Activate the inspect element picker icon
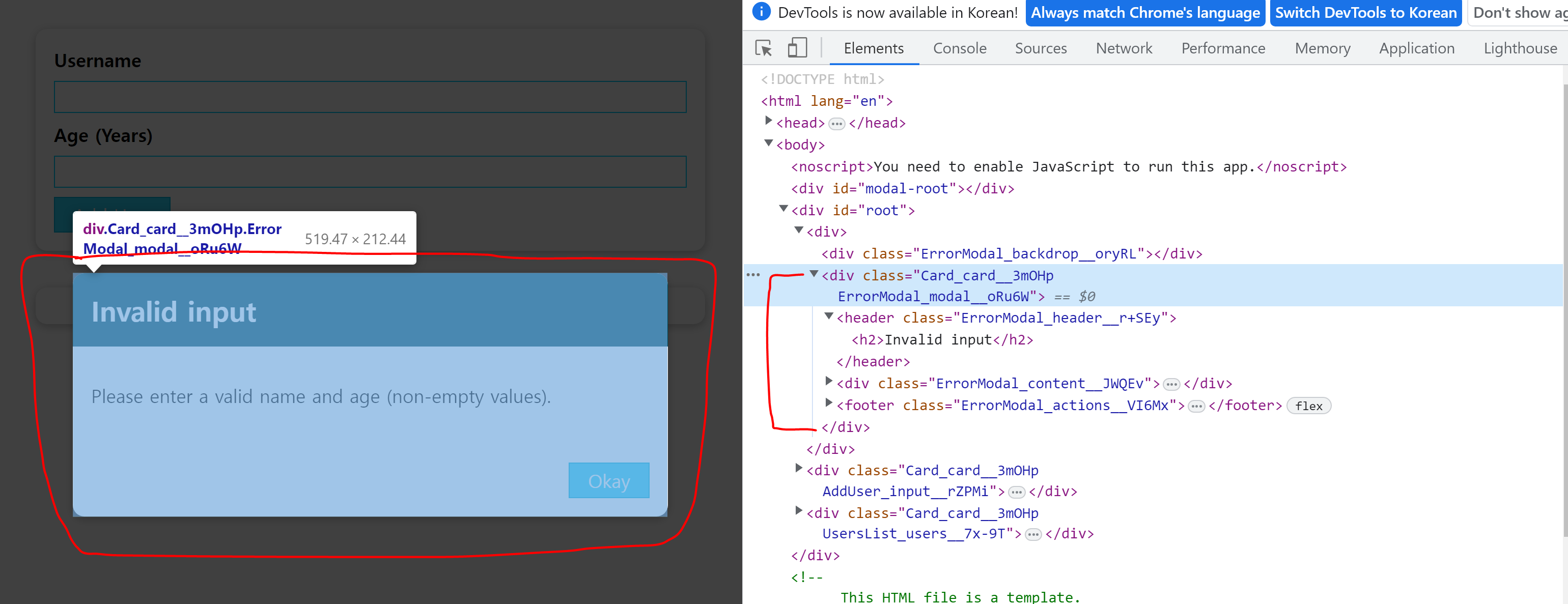 (x=763, y=48)
